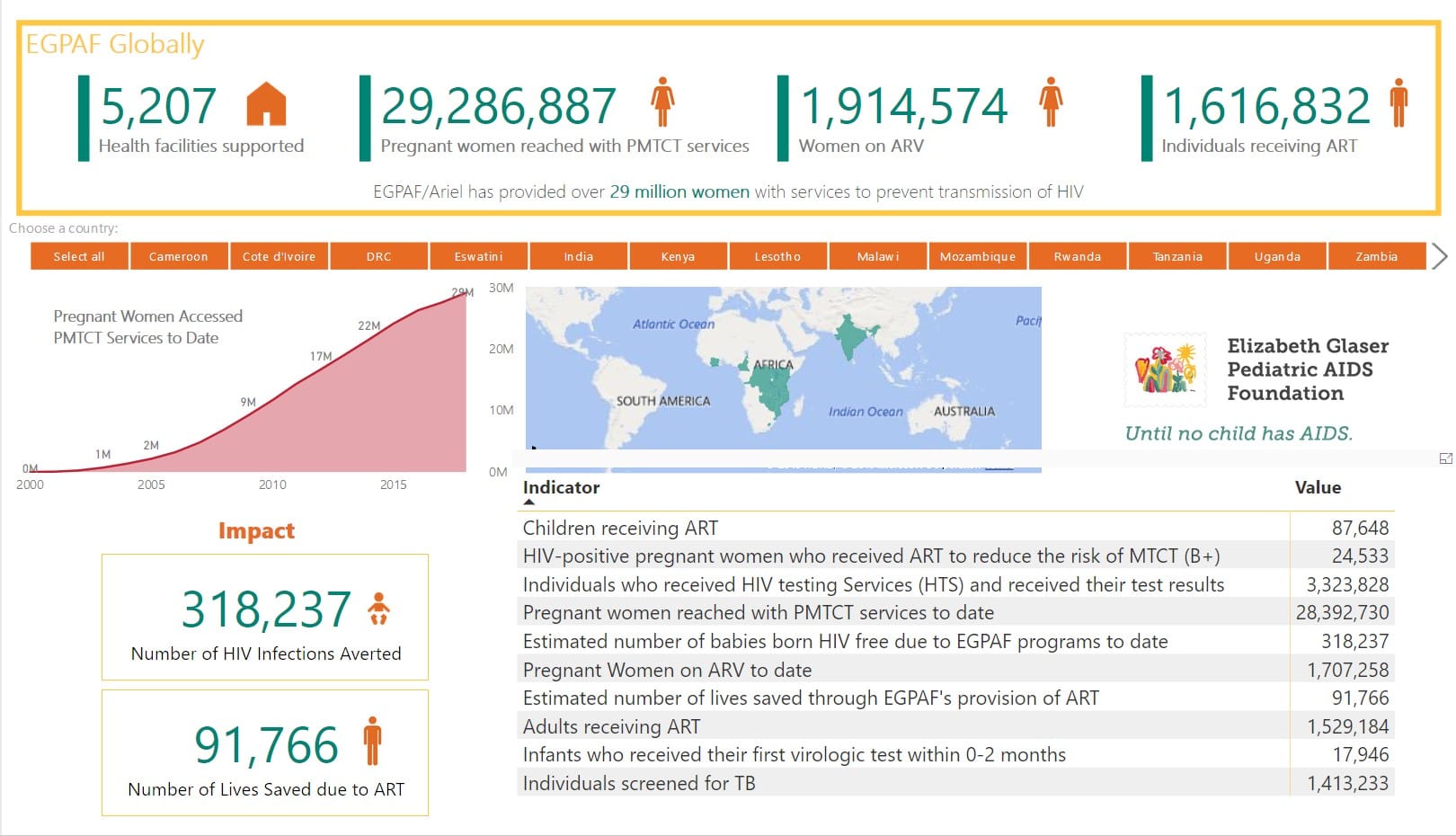Select the Tanzania country button

[x=1177, y=256]
